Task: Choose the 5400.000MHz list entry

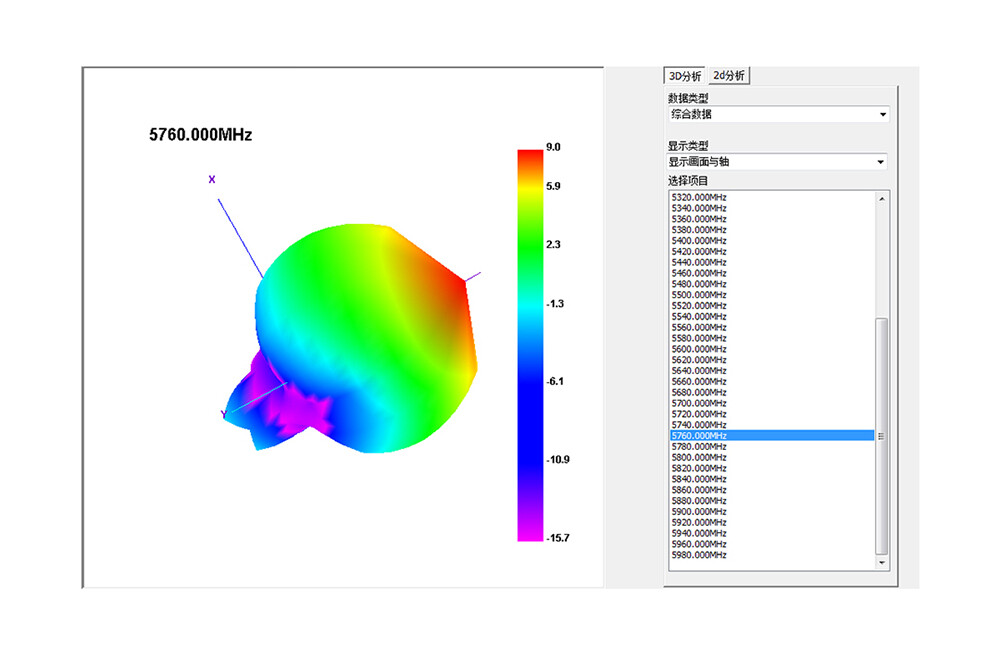Action: pos(699,241)
